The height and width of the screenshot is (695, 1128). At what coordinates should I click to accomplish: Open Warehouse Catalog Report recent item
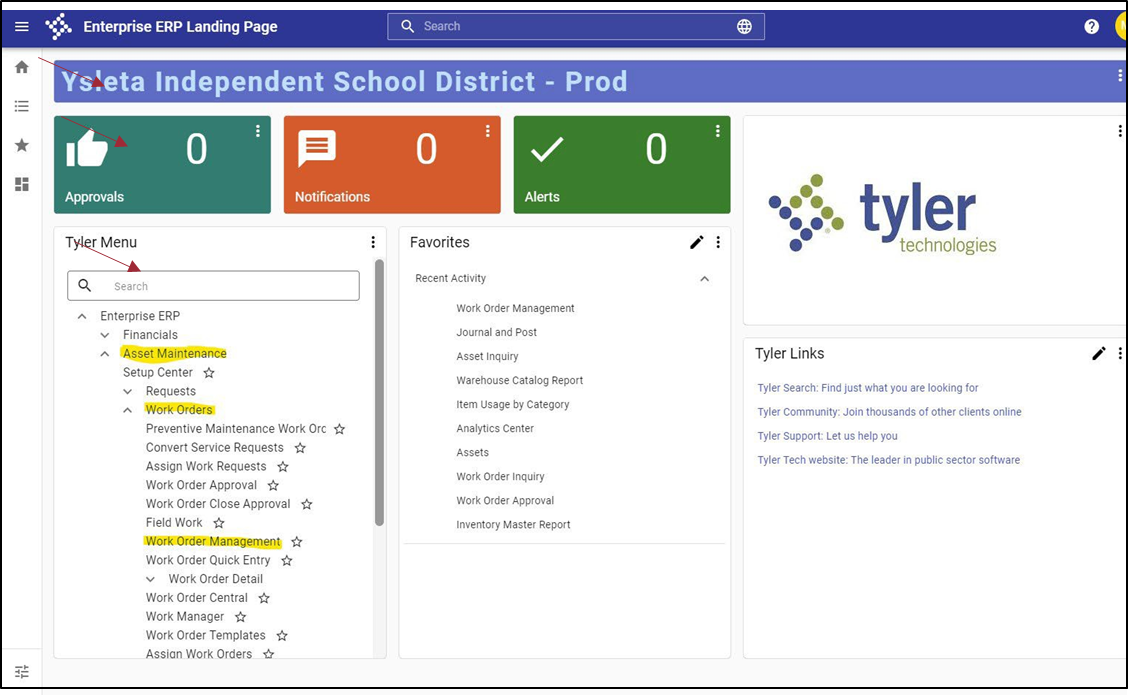pos(519,381)
